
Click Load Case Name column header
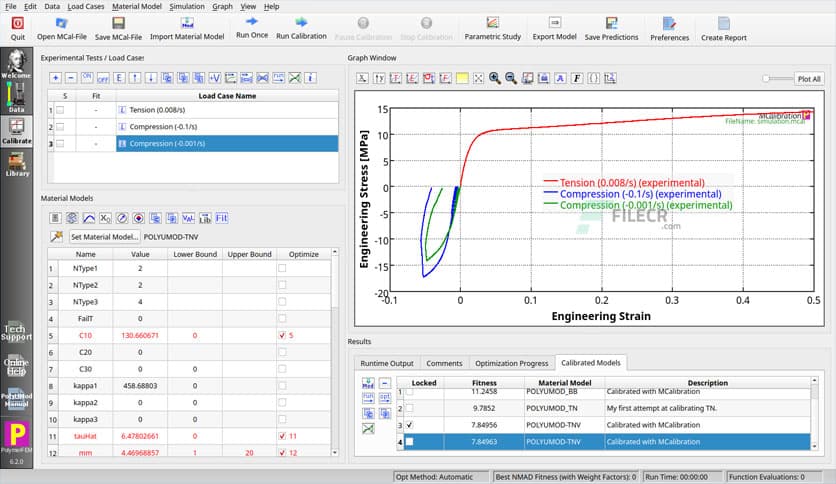tap(227, 96)
